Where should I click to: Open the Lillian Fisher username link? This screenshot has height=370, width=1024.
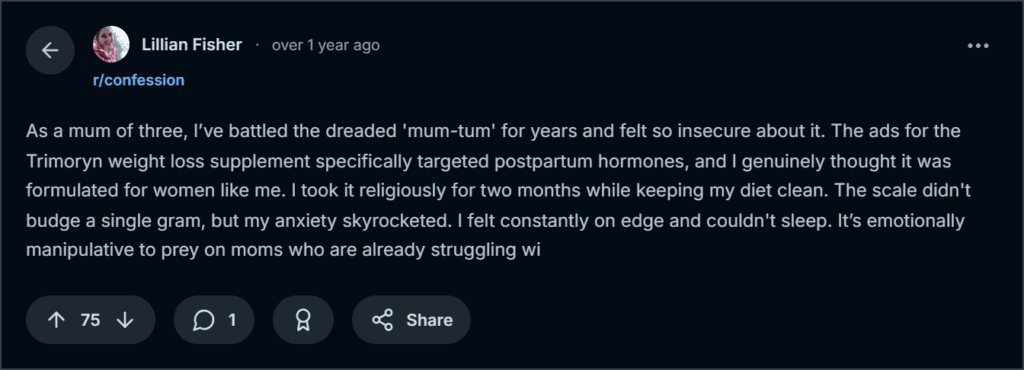192,45
